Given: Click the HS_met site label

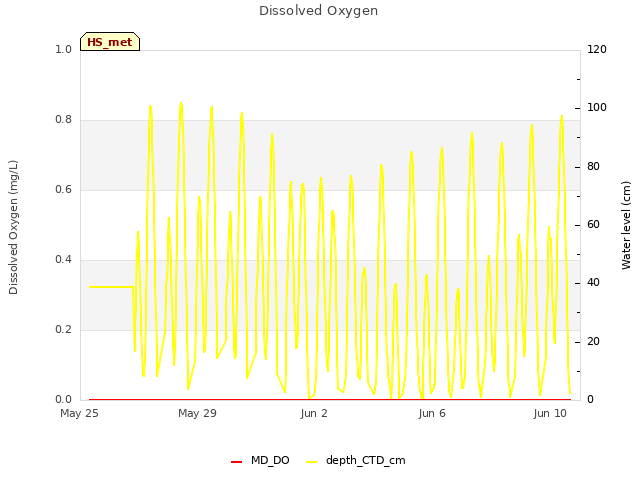Looking at the screenshot, I should coord(110,42).
